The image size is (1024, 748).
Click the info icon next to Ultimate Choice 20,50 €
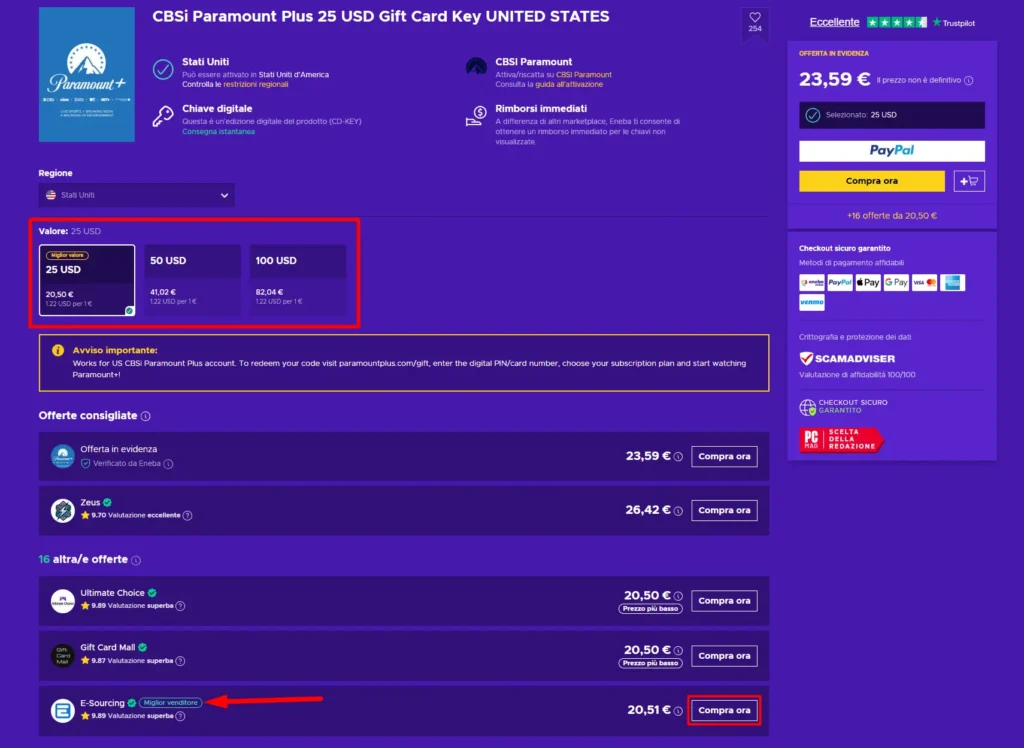pos(678,596)
